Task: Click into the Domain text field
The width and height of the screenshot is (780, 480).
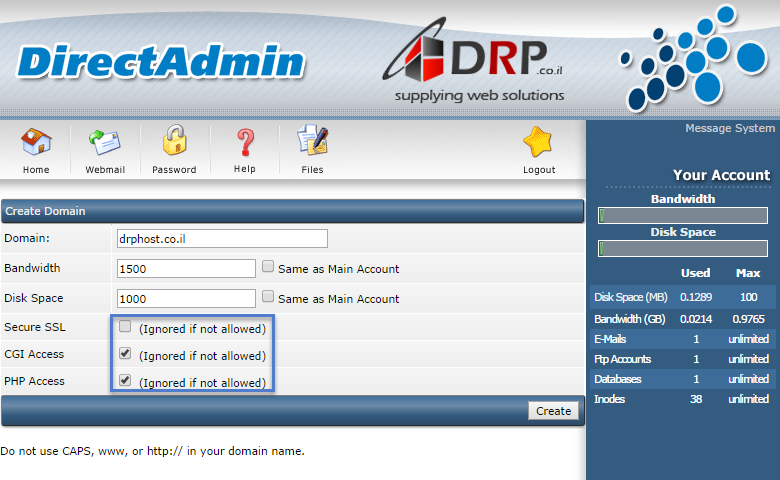Action: pos(222,238)
